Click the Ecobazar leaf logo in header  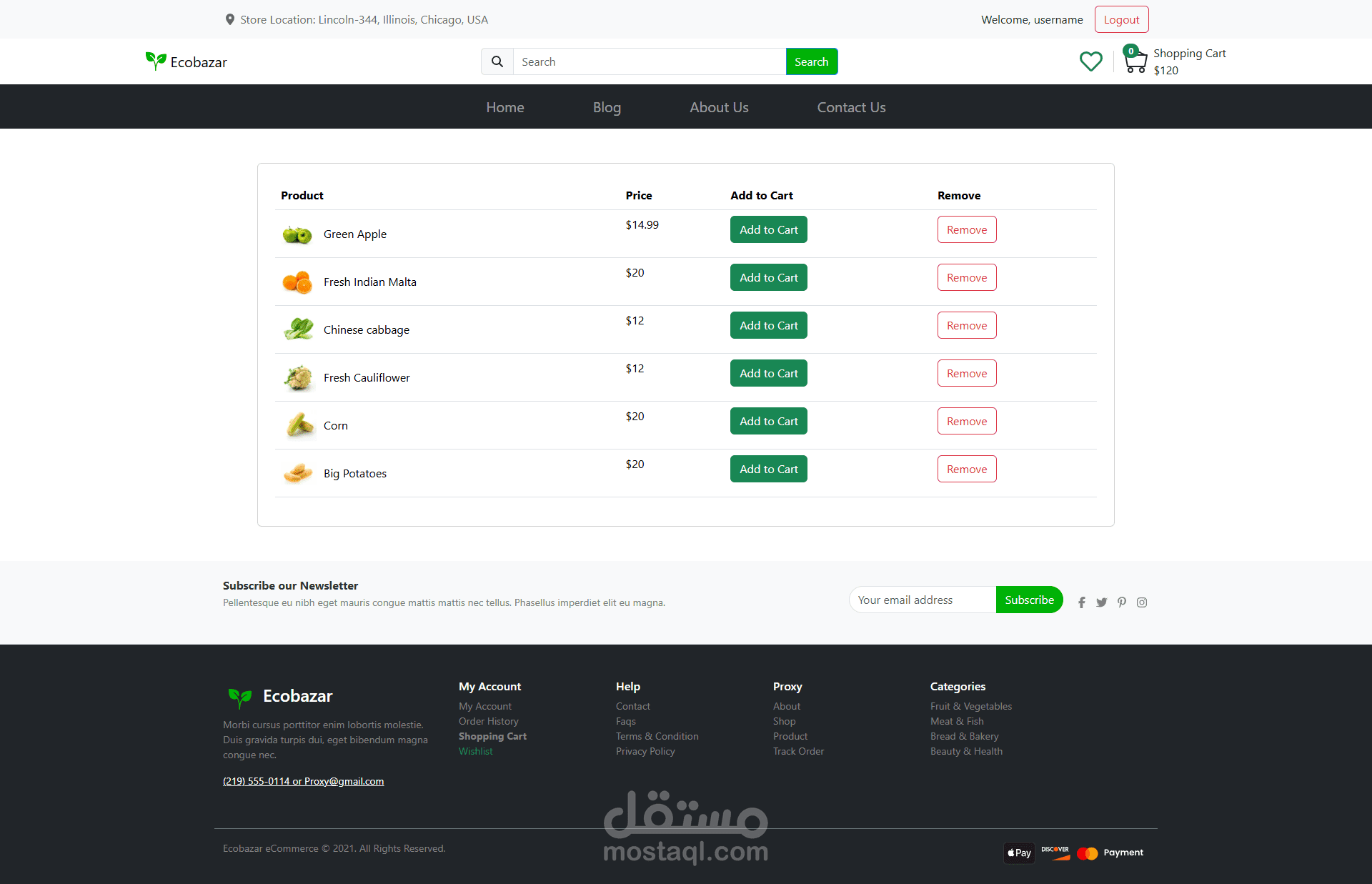click(x=156, y=61)
